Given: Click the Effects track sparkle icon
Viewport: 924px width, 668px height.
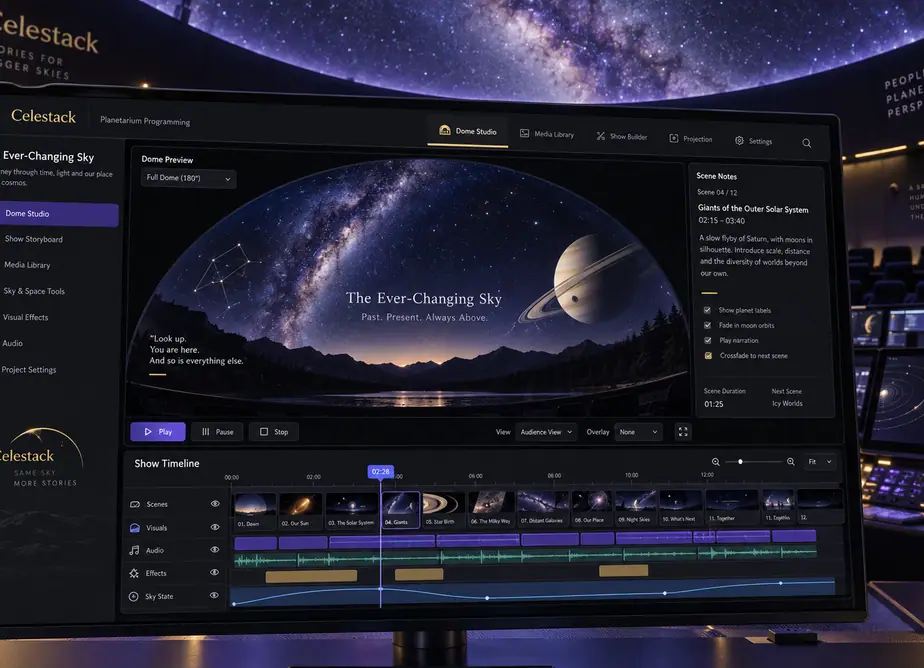Looking at the screenshot, I should pos(134,573).
